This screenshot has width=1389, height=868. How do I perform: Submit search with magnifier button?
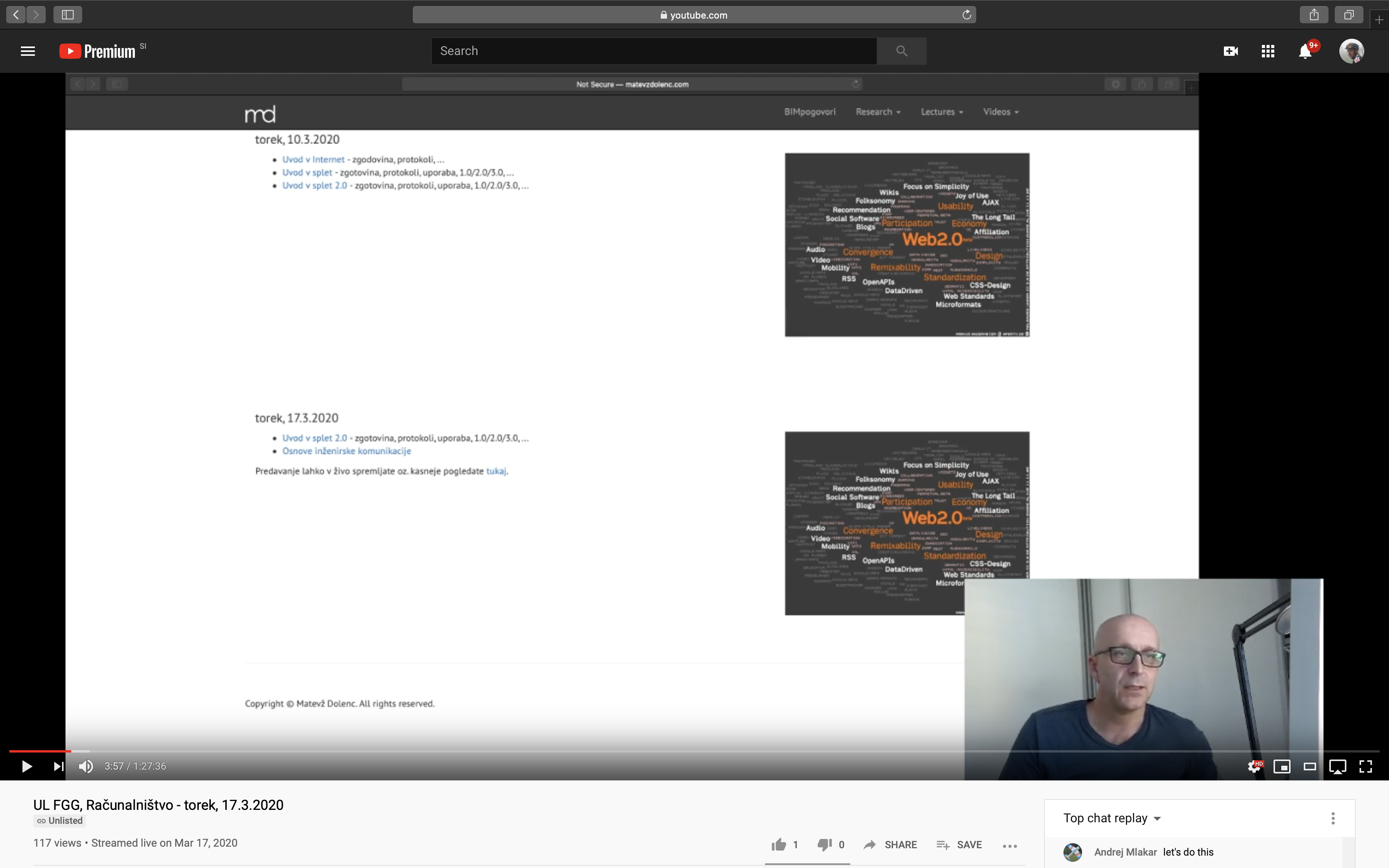pyautogui.click(x=902, y=51)
